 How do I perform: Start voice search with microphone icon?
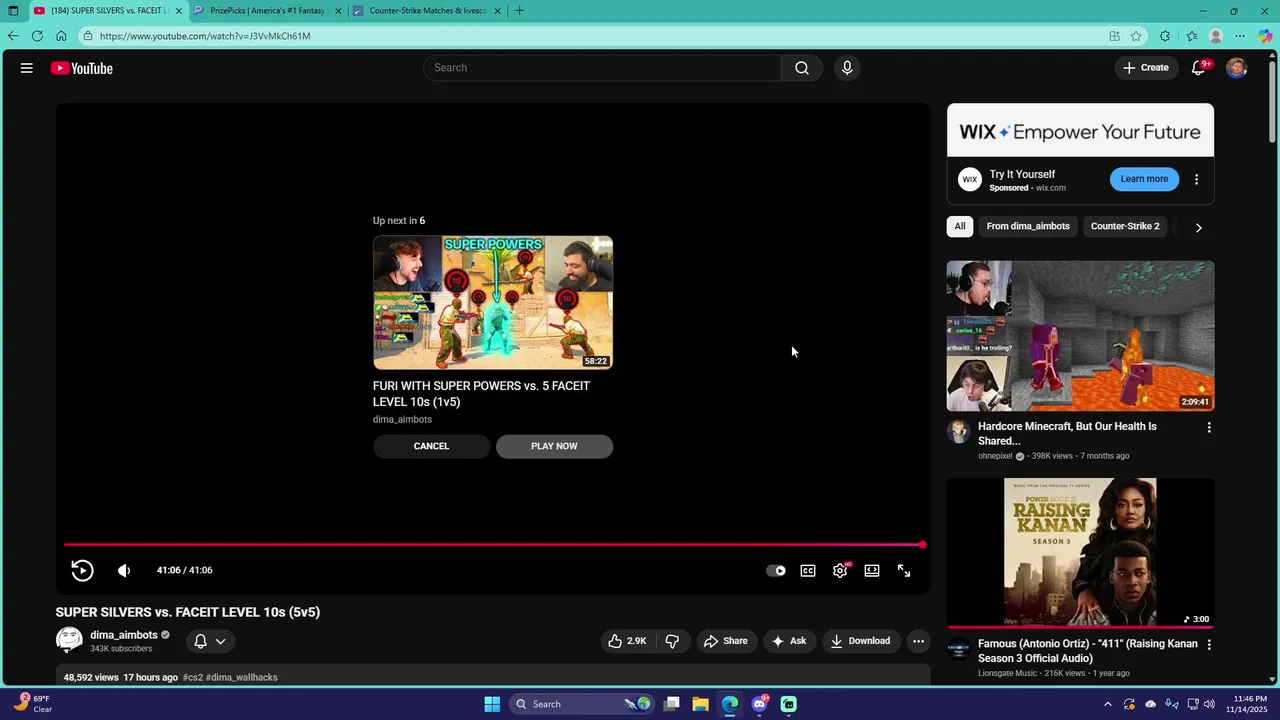tap(847, 68)
